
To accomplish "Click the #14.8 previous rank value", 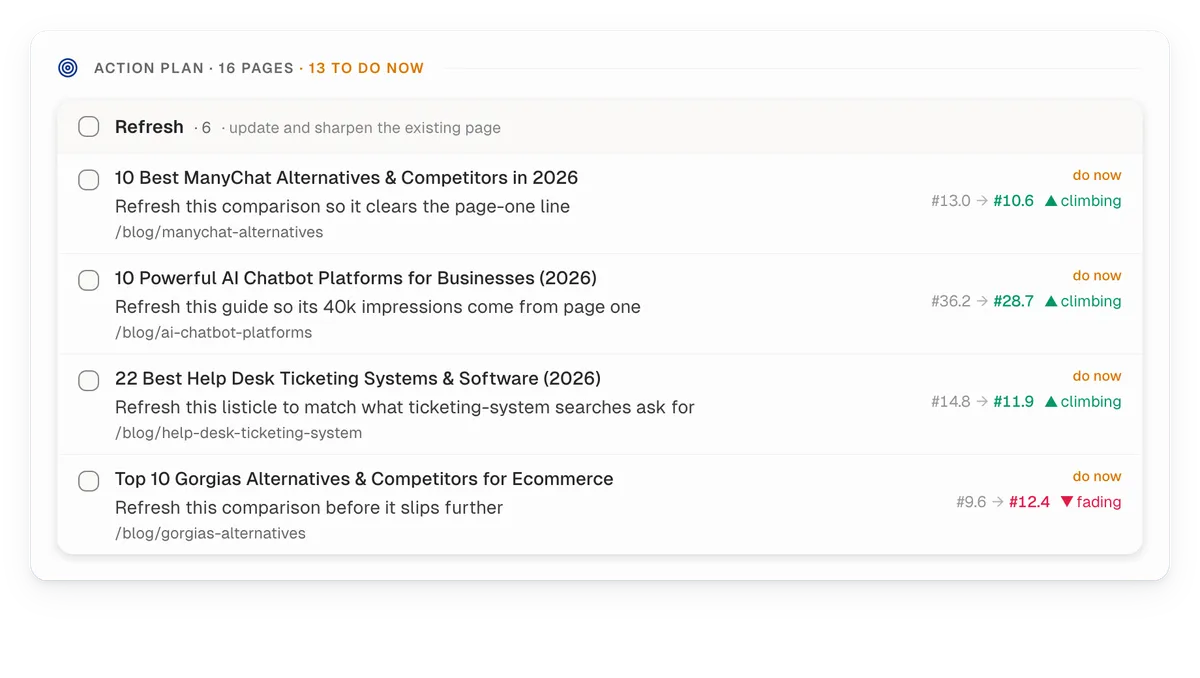I will click(x=951, y=402).
